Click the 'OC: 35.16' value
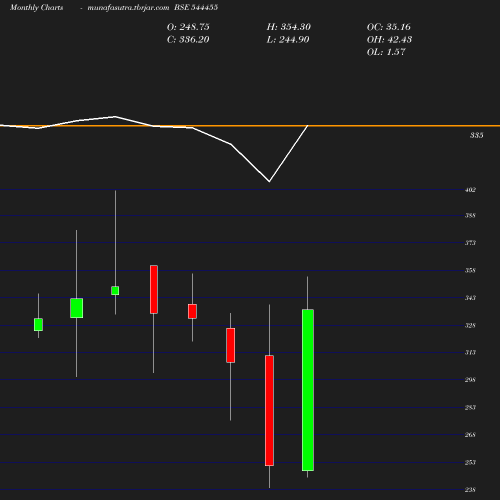Image resolution: width=500 pixels, height=500 pixels. click(389, 27)
